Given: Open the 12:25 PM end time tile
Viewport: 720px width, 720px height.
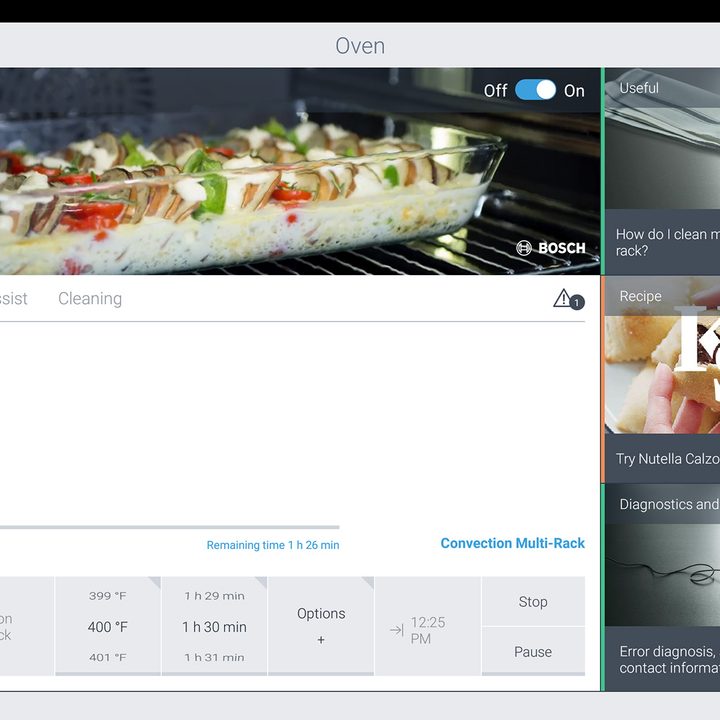Looking at the screenshot, I should click(428, 626).
